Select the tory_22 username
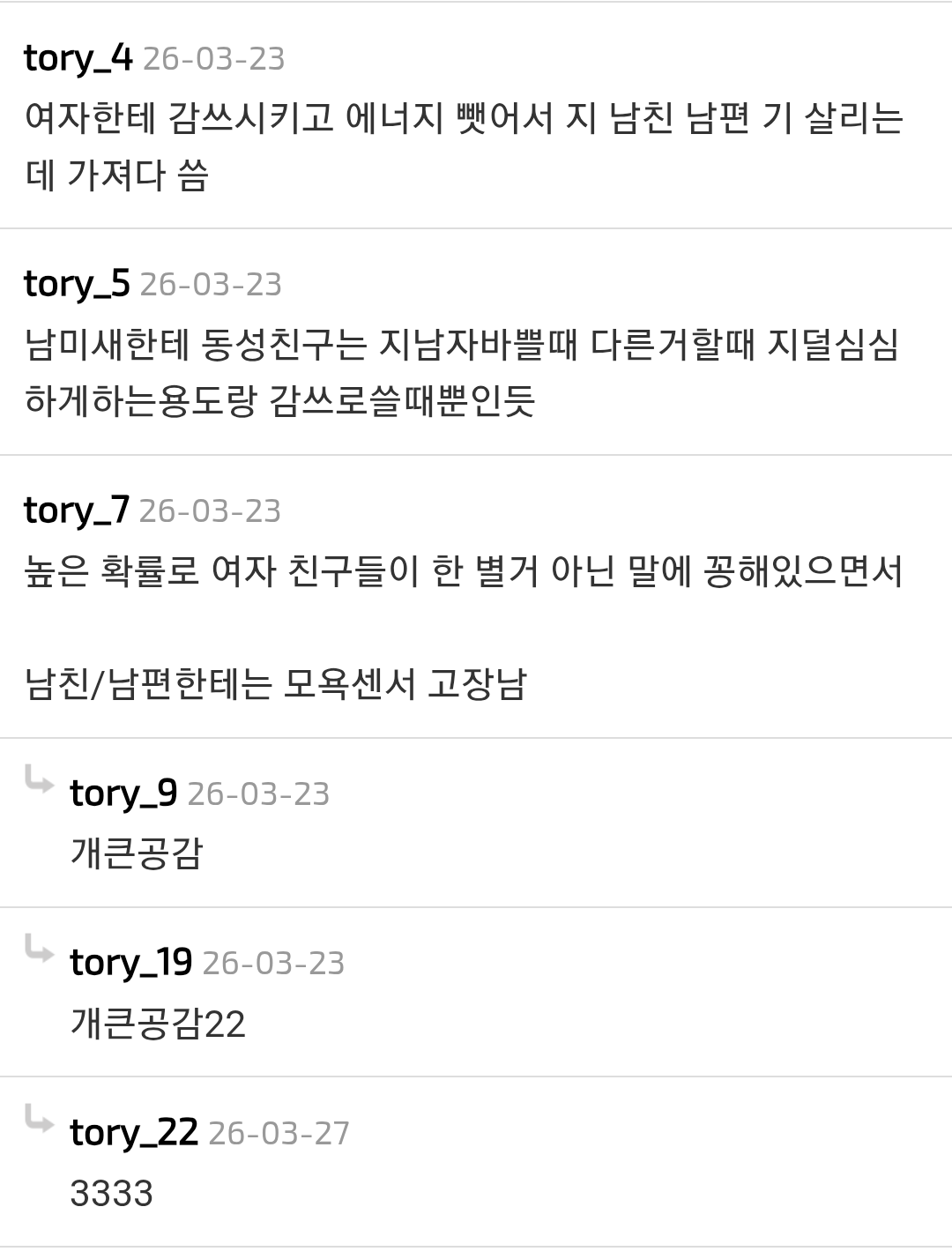The height and width of the screenshot is (1259, 952). coord(134,1132)
